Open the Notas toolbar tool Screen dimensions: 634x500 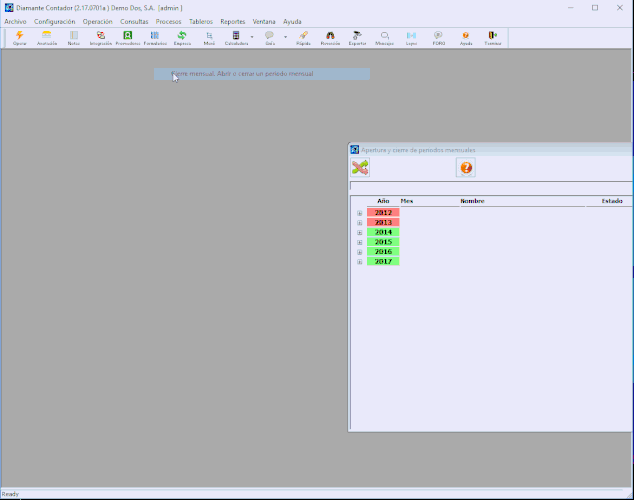(74, 38)
